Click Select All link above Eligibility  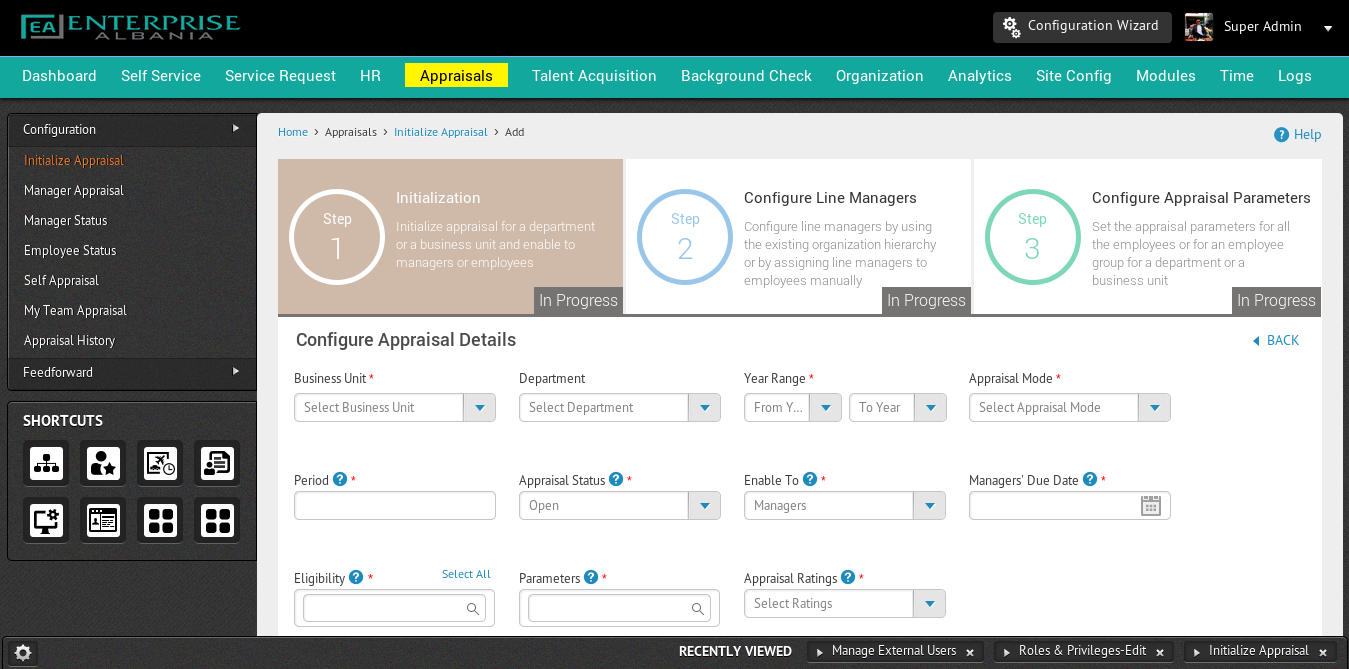[x=466, y=574]
